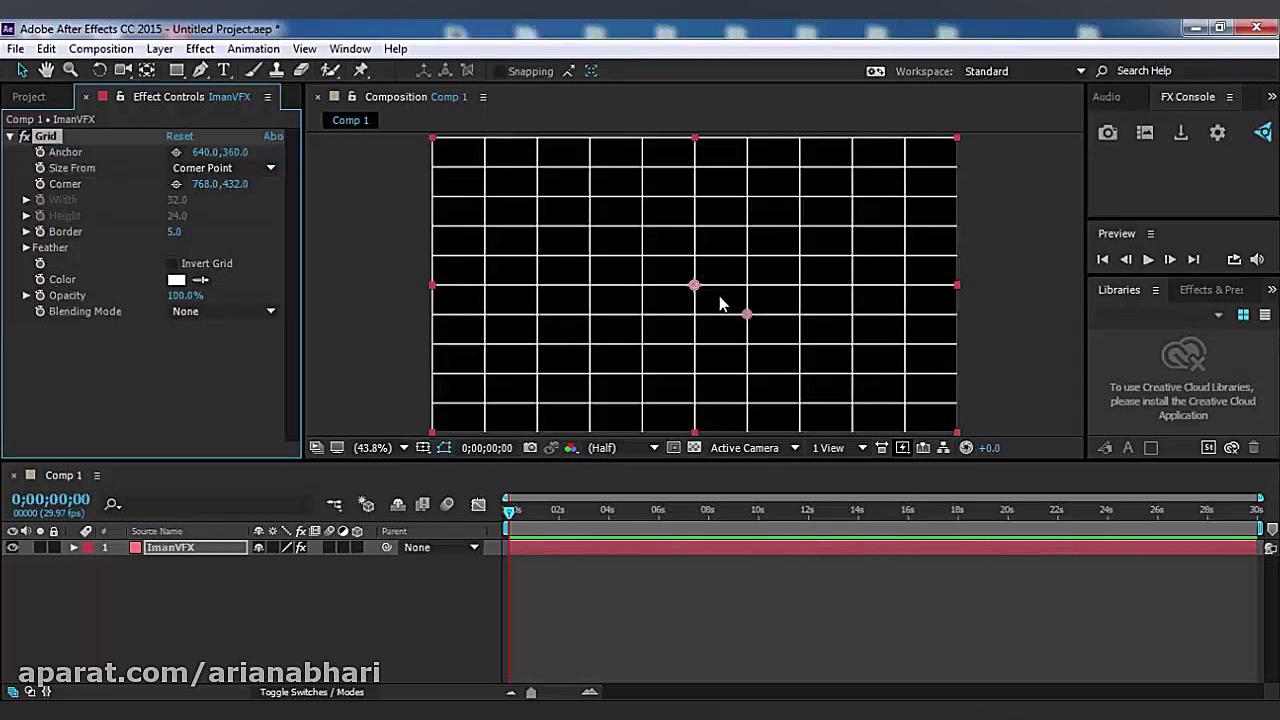Open the Animation menu

[x=253, y=49]
